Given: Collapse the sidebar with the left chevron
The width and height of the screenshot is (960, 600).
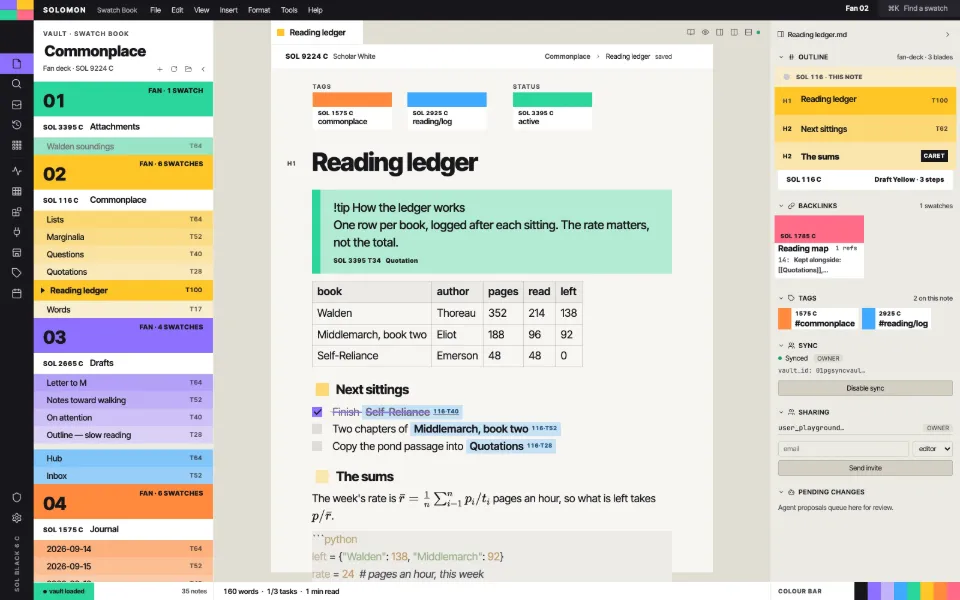Looking at the screenshot, I should tap(203, 69).
